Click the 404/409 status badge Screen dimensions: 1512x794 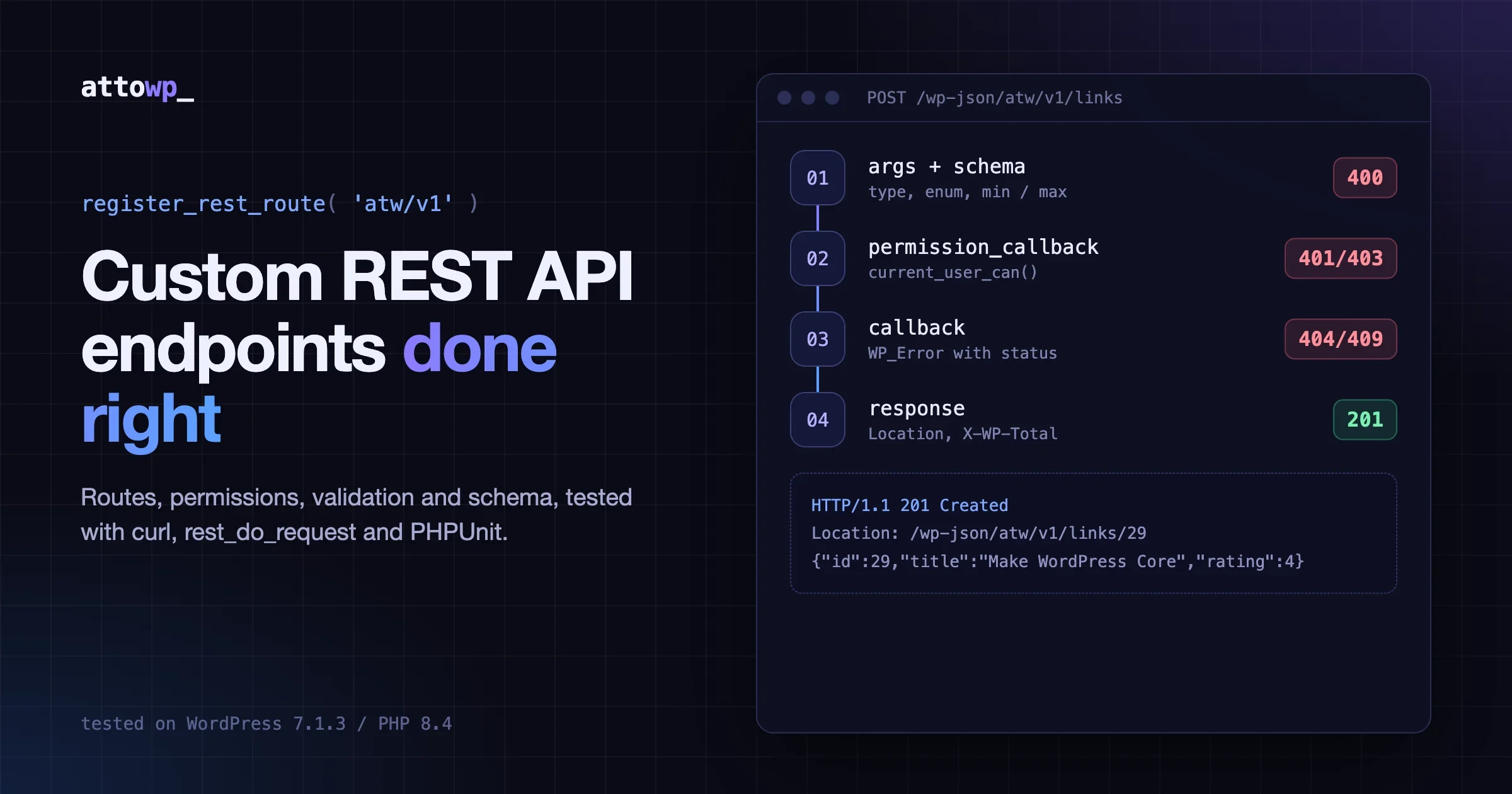click(1341, 339)
